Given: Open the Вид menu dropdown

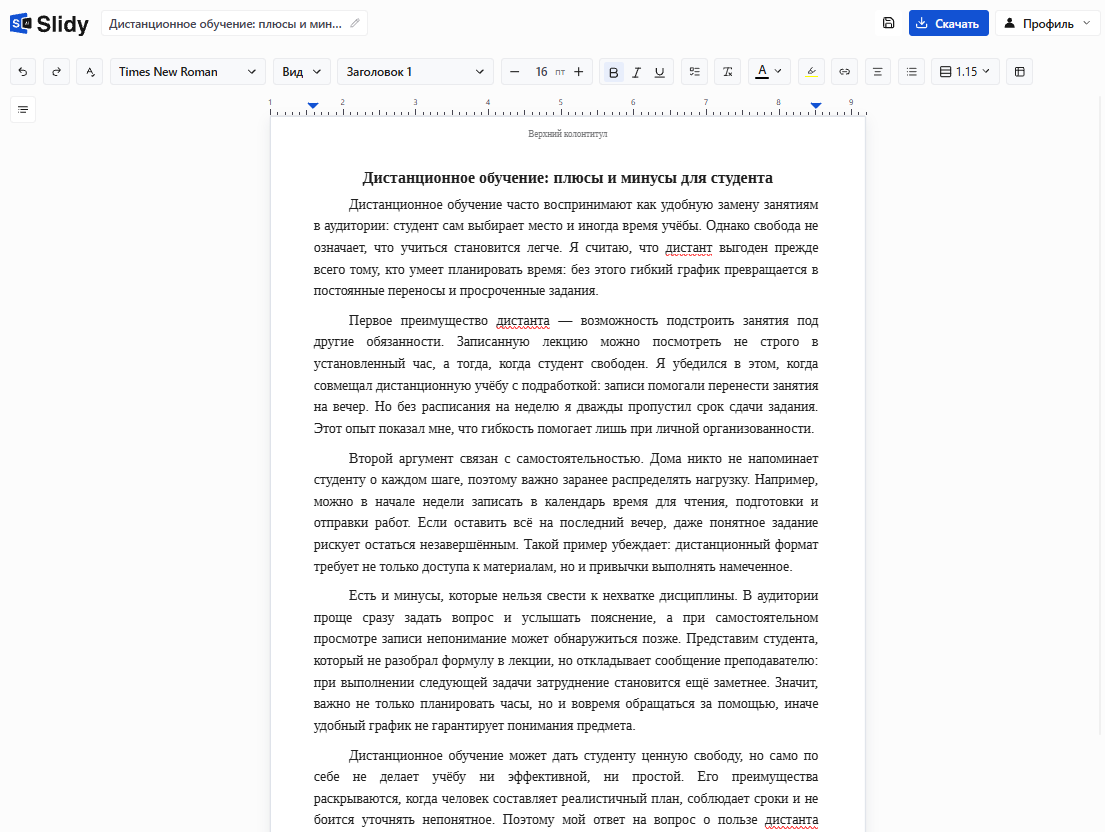Looking at the screenshot, I should [x=302, y=72].
